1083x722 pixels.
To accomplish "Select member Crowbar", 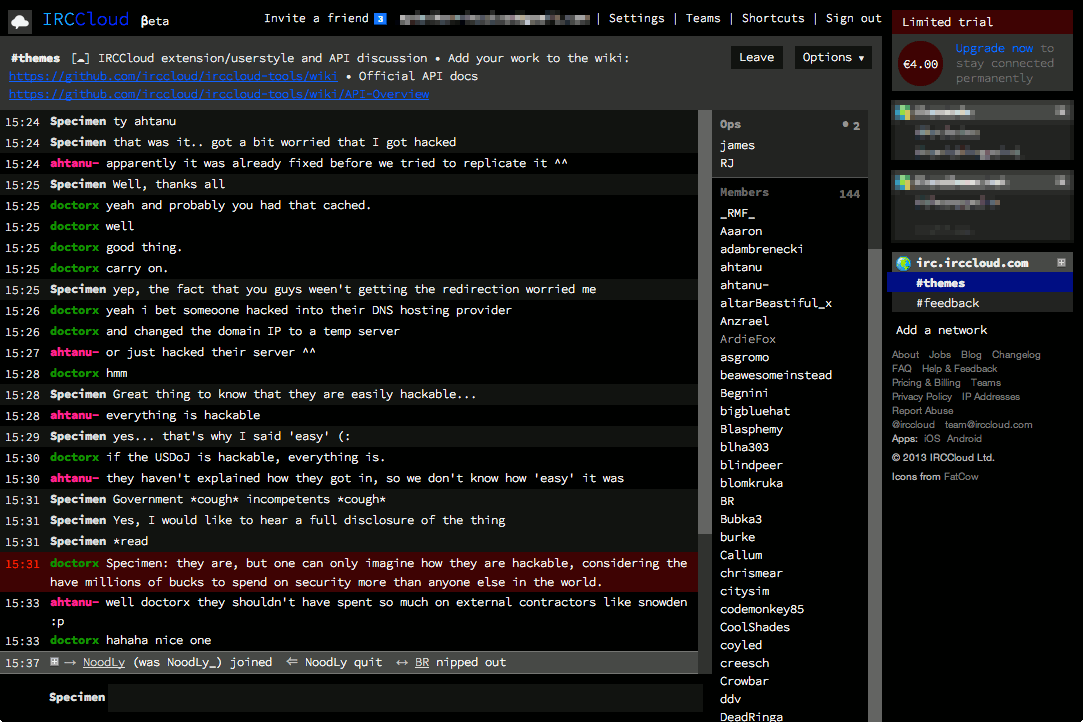I will pyautogui.click(x=744, y=681).
